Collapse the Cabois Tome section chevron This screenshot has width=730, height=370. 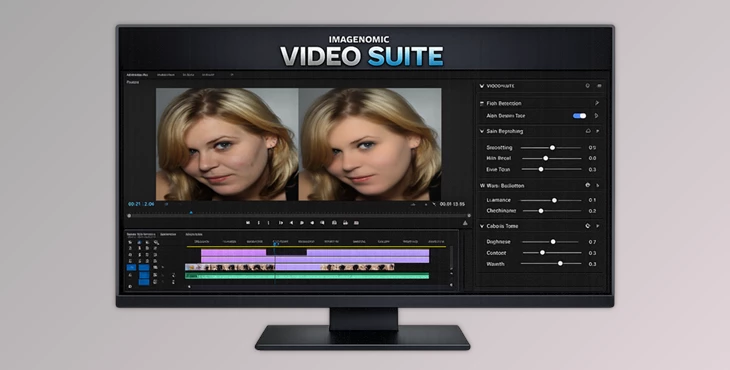click(x=482, y=226)
